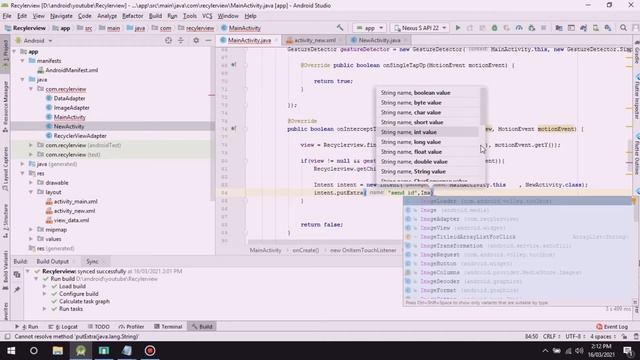This screenshot has height=360, width=640.
Task: Expand Load build task node
Action: (x=44, y=286)
